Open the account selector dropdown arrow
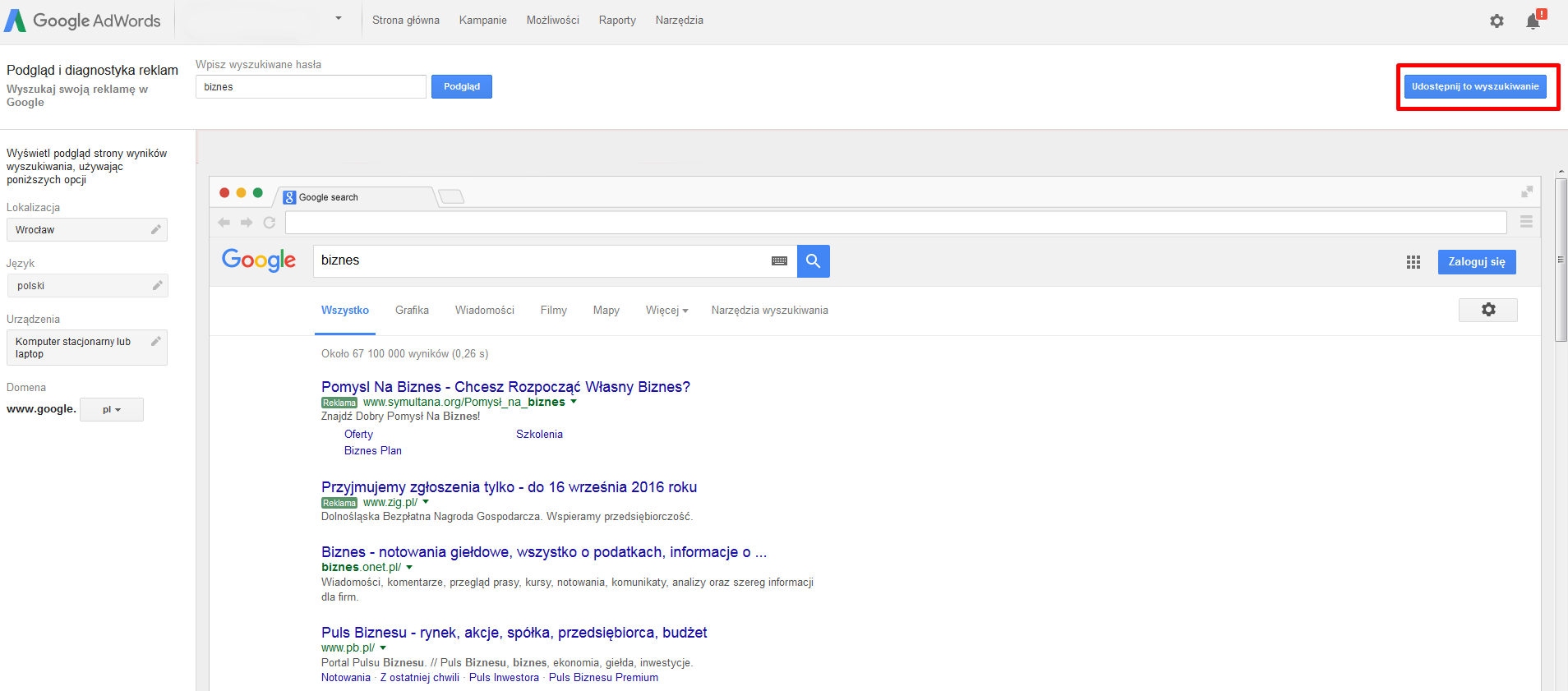Viewport: 1568px width, 691px height. pyautogui.click(x=339, y=19)
